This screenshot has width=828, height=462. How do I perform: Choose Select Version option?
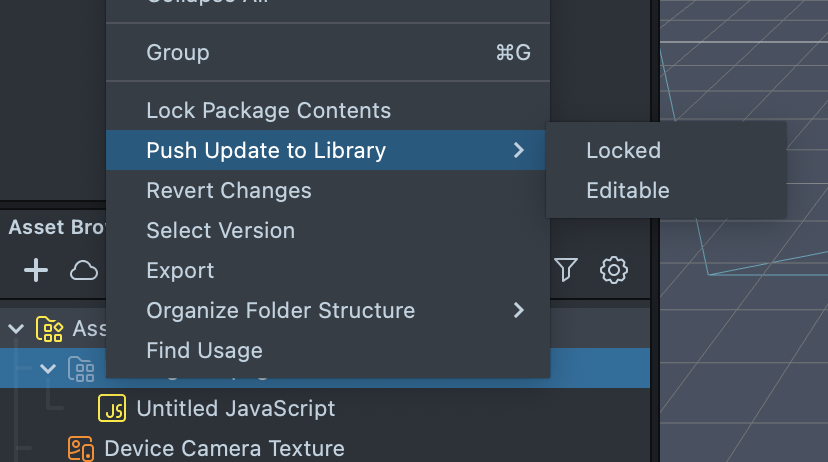click(x=220, y=231)
